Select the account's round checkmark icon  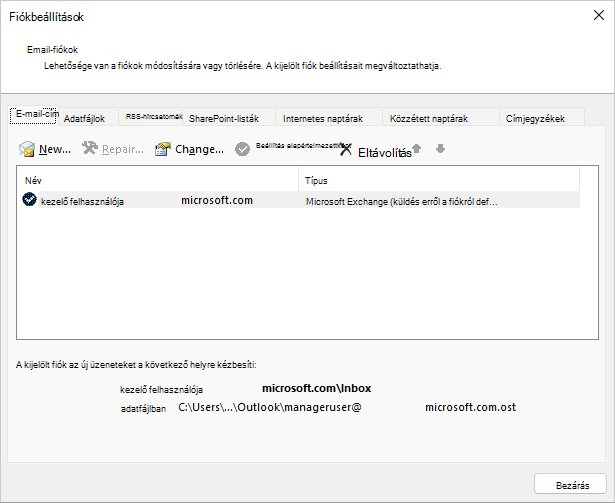coord(29,199)
